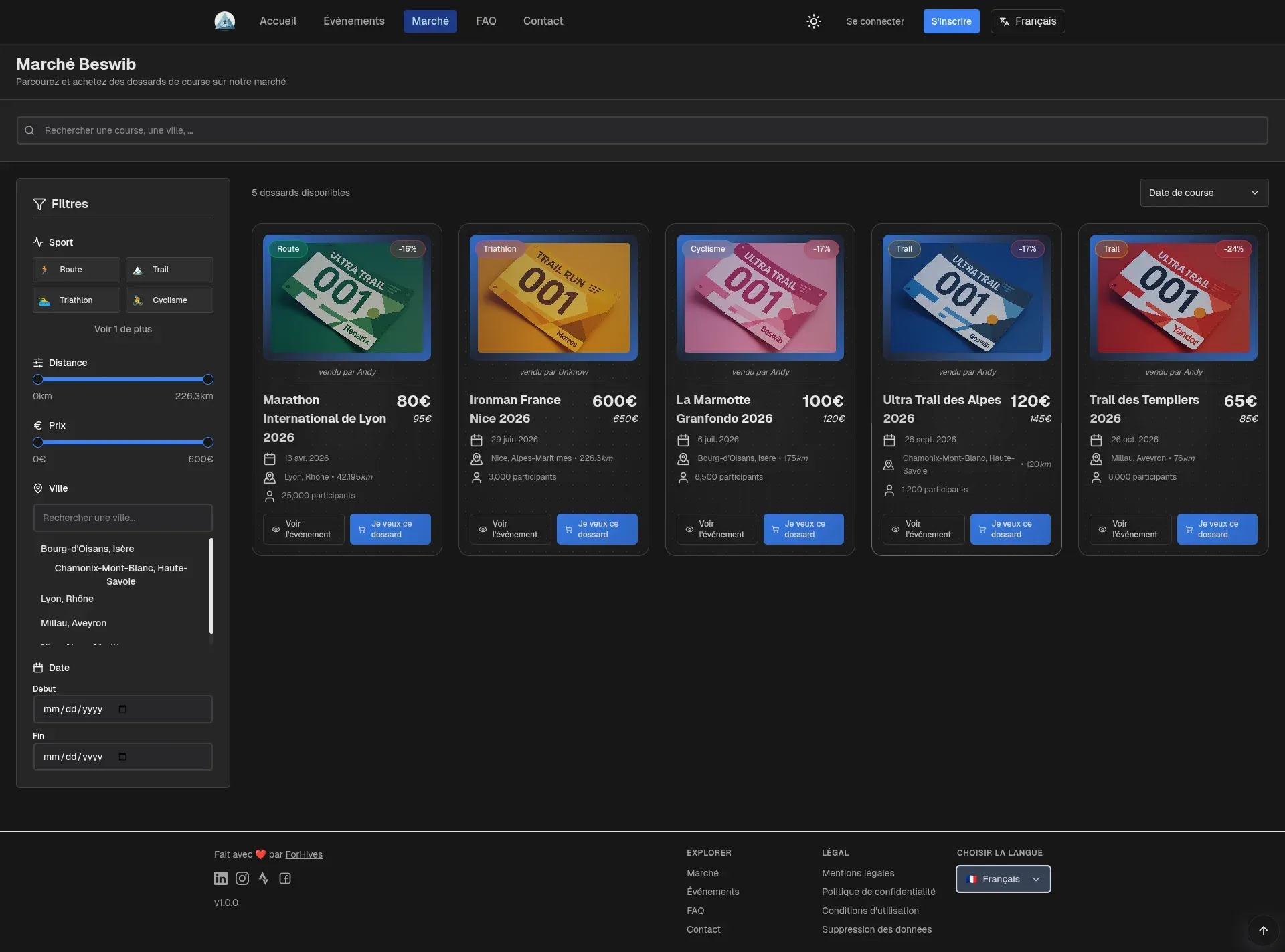Screen dimensions: 1285x952
Task: Focus the Rechercher une ville input
Action: pyautogui.click(x=123, y=518)
